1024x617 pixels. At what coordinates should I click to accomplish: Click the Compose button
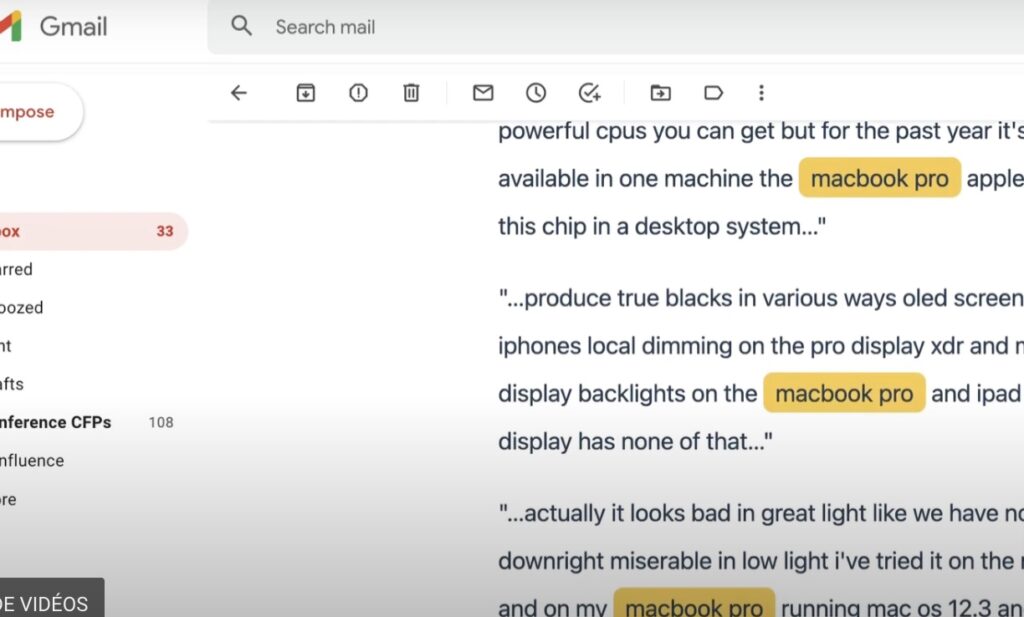coord(40,112)
